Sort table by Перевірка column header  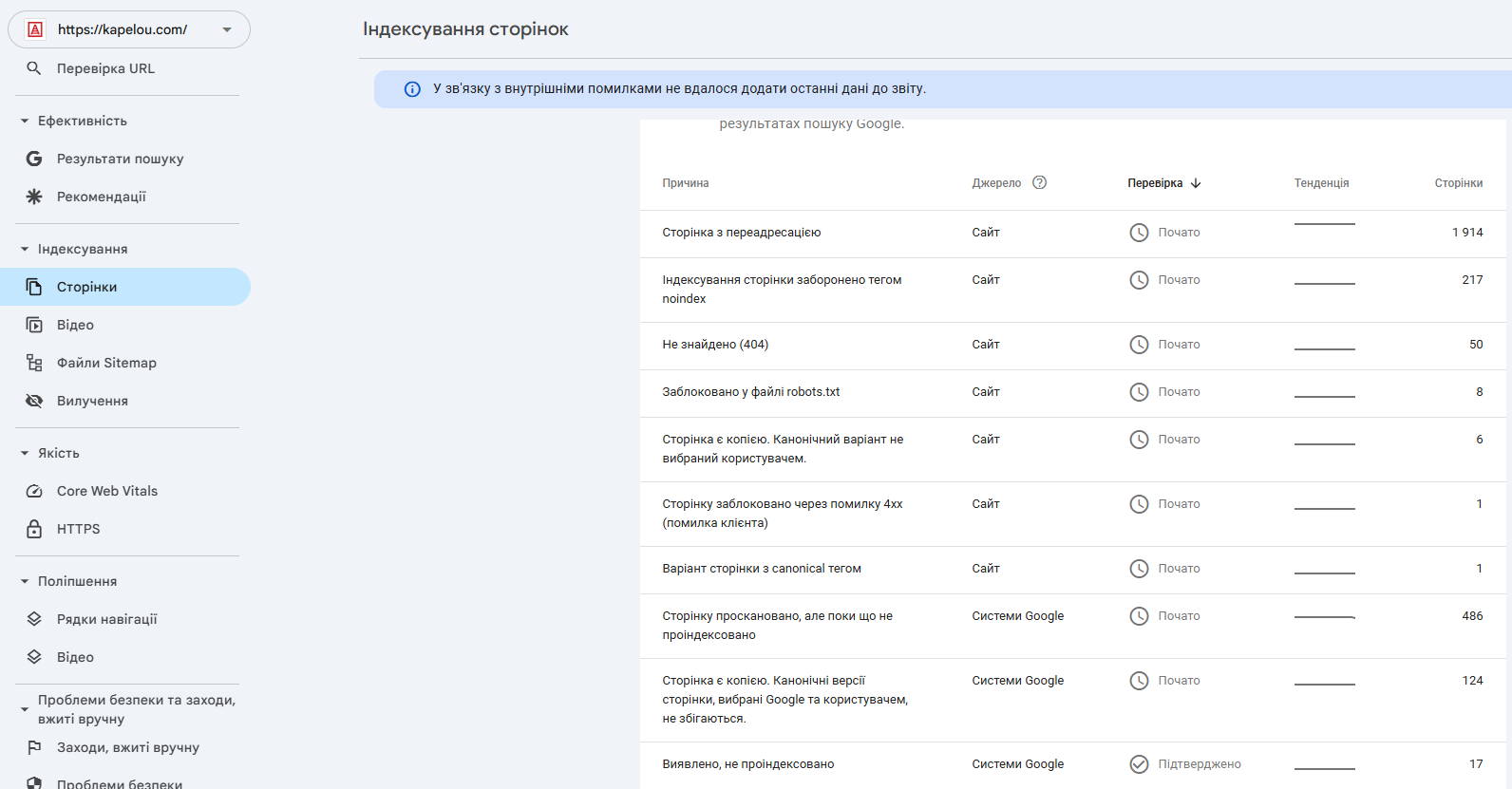click(1155, 183)
